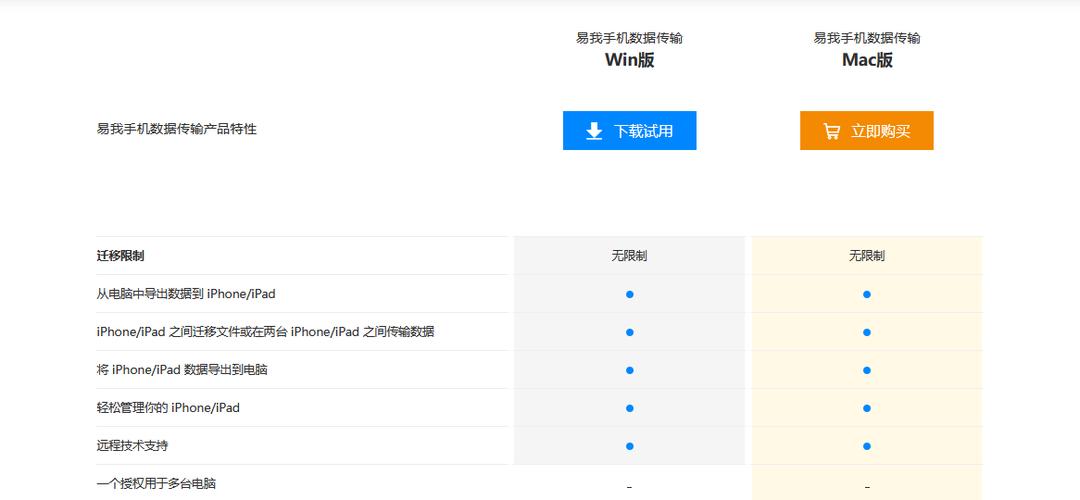Screen dimensions: 1080x500
Task: Click the Win版 dash for 一个授权用于多台电脑
Action: [x=630, y=487]
